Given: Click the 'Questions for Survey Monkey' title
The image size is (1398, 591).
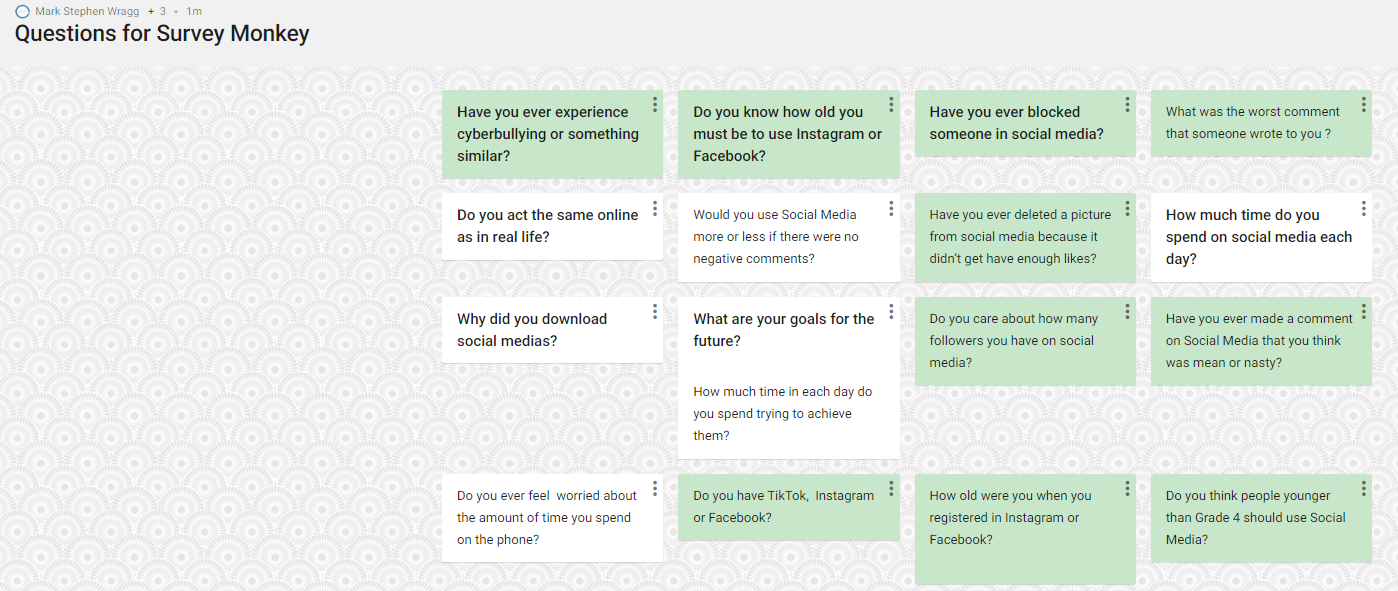Looking at the screenshot, I should (x=162, y=34).
